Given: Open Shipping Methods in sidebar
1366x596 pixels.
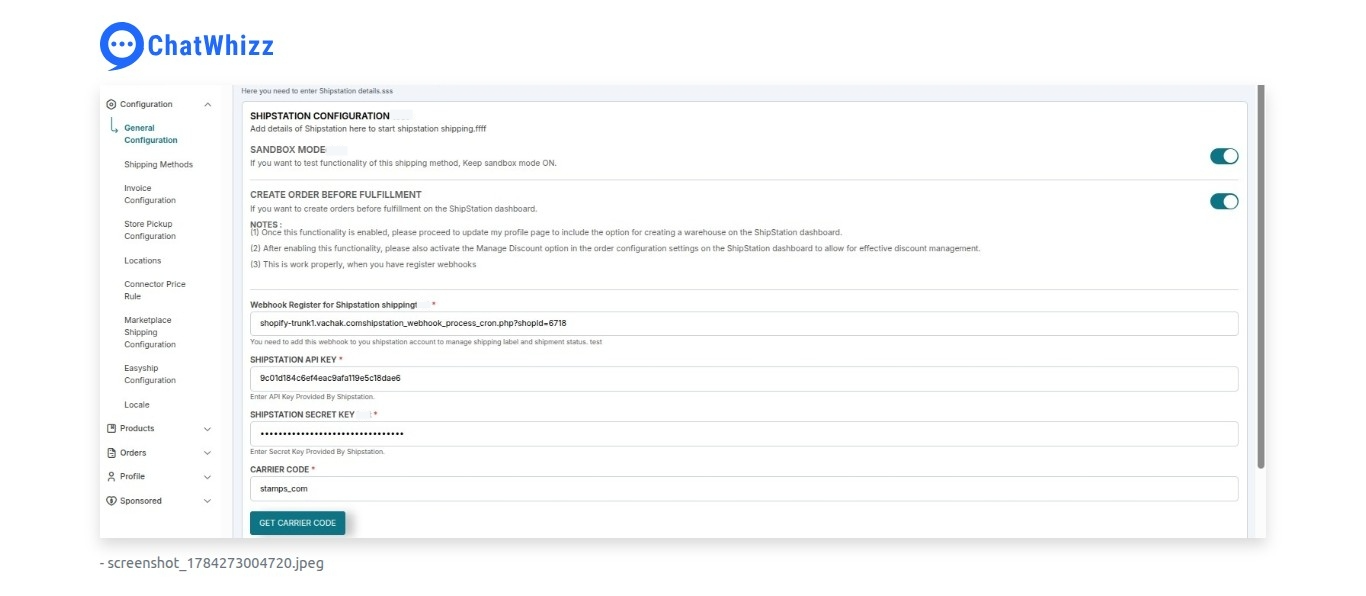Looking at the screenshot, I should click(x=158, y=164).
